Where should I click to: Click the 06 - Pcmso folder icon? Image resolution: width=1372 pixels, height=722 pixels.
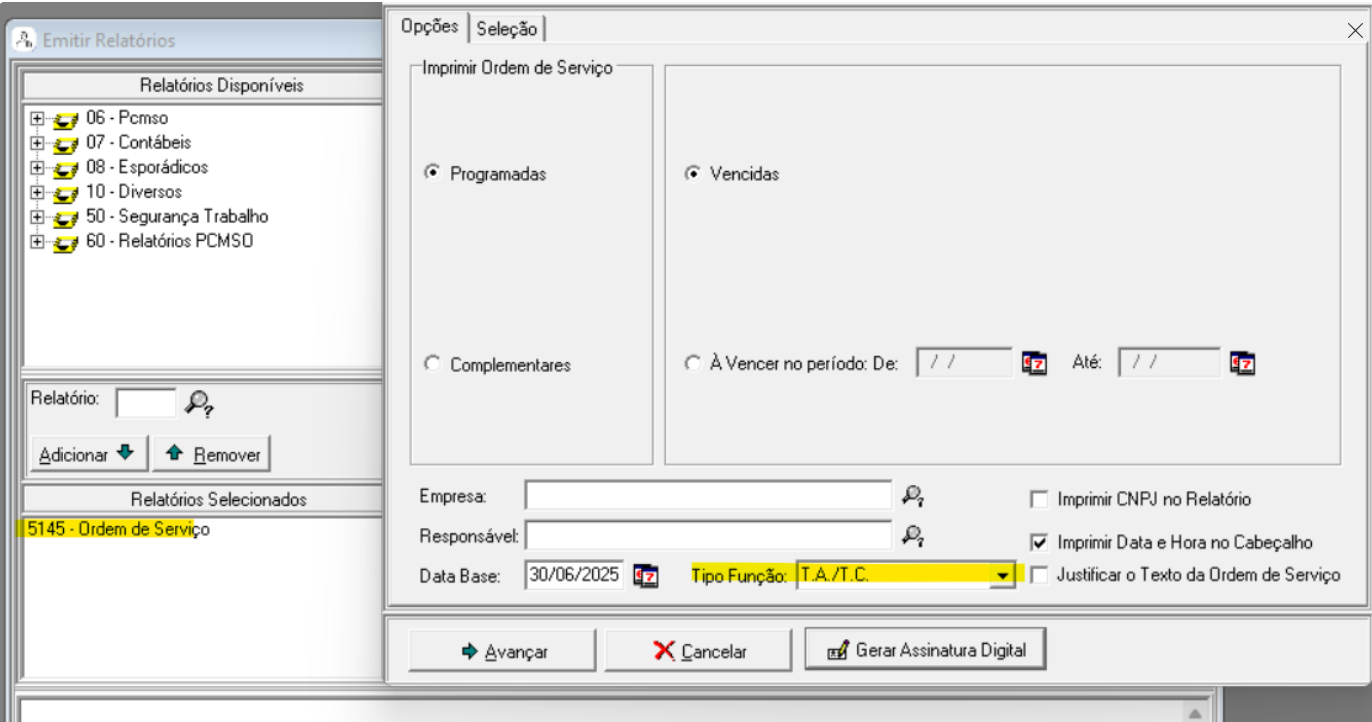click(66, 119)
